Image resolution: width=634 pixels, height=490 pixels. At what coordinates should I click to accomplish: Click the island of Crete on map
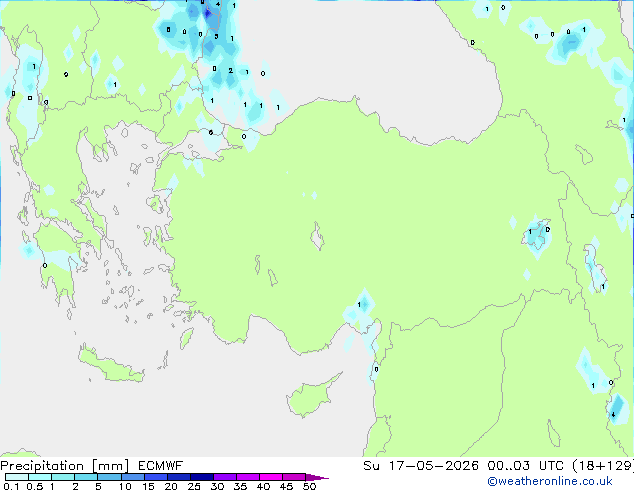coord(111,365)
